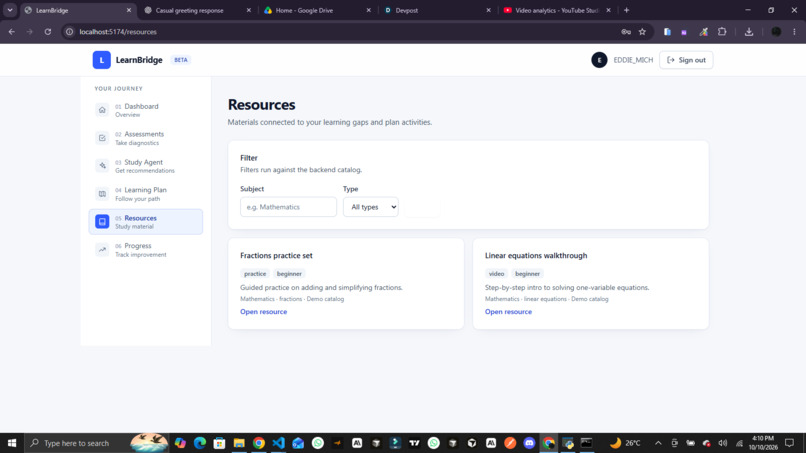The width and height of the screenshot is (806, 453).
Task: Open the Windows Start menu
Action: 12,443
